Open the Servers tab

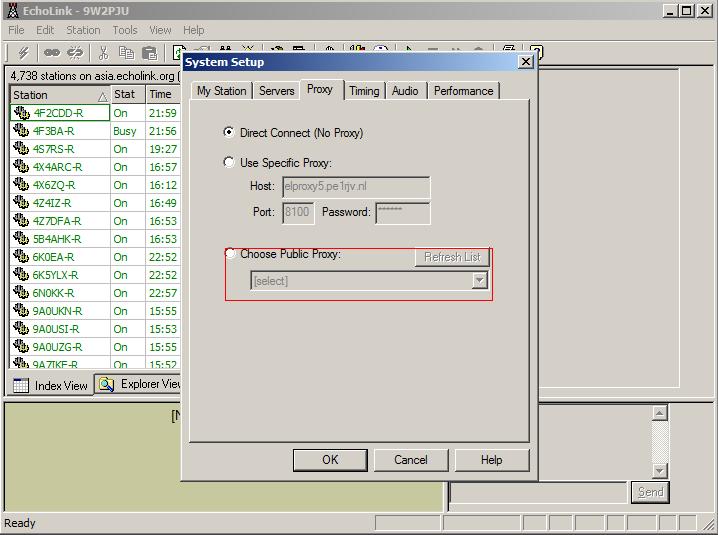(x=277, y=91)
